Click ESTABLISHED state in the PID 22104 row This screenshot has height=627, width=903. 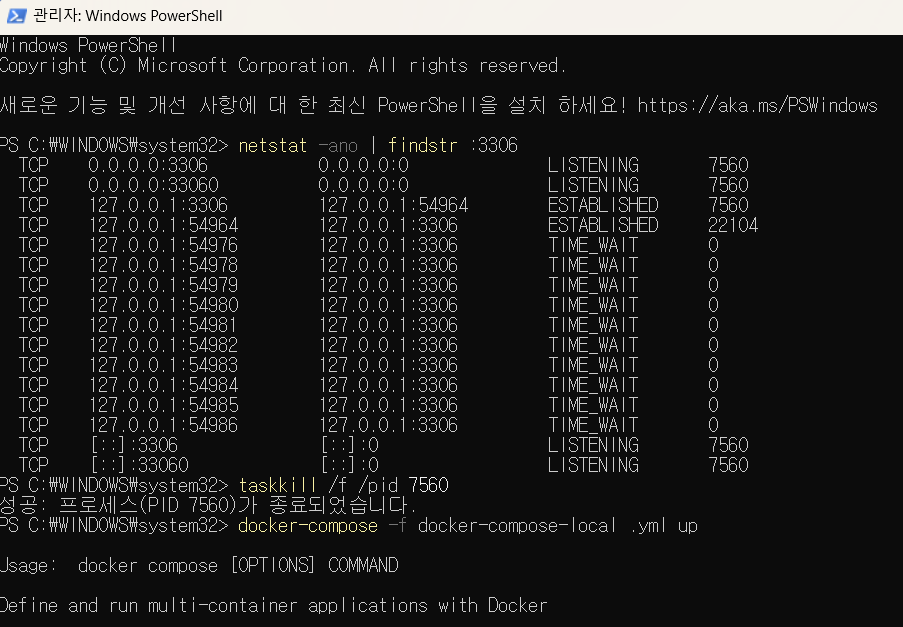[603, 225]
